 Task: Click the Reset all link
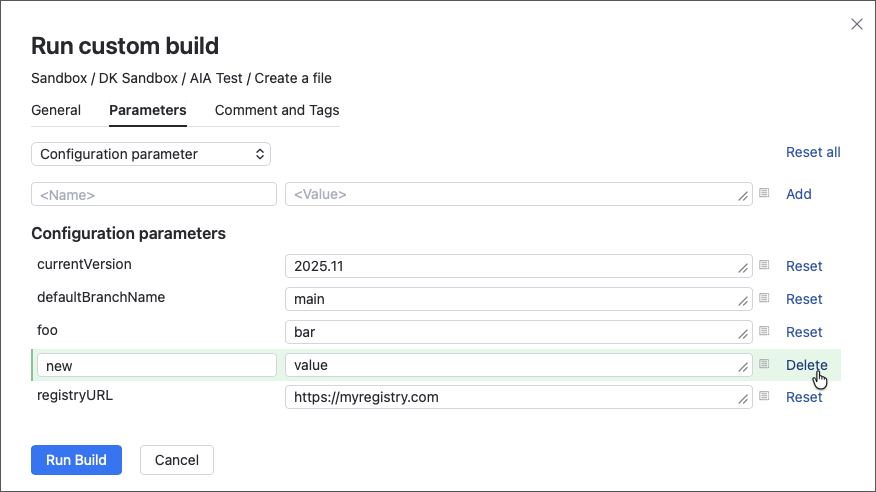point(813,152)
